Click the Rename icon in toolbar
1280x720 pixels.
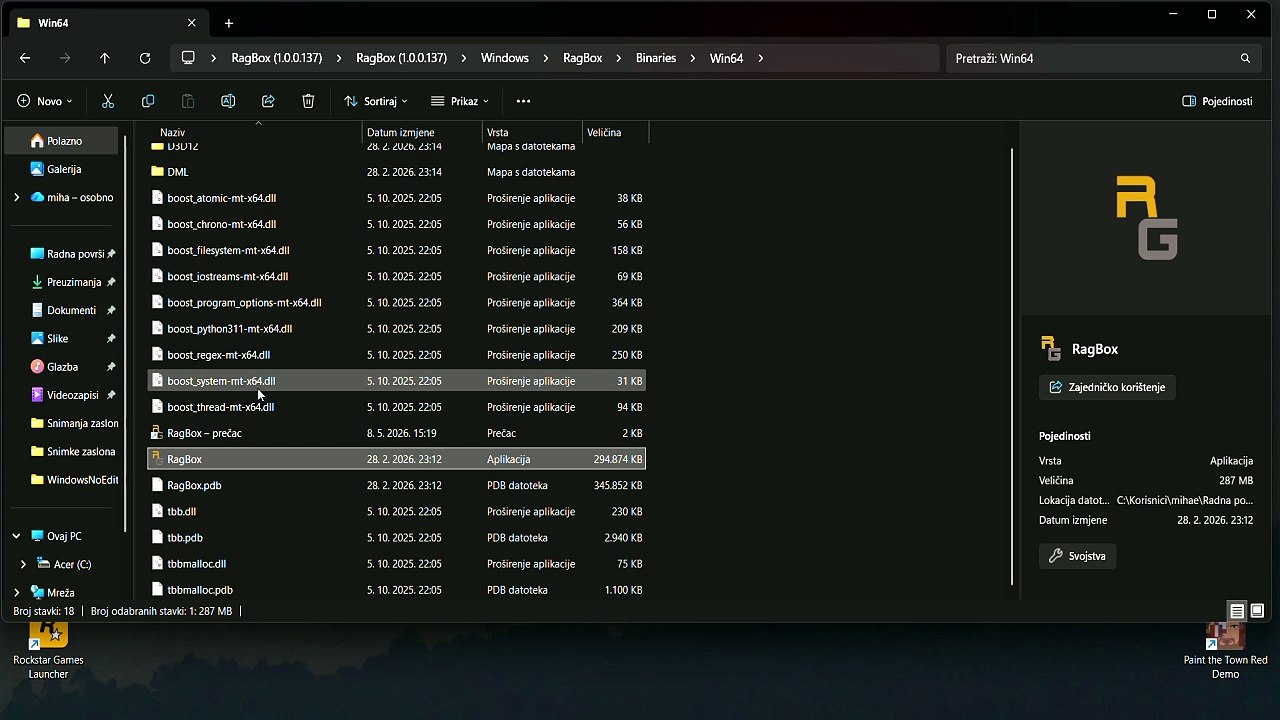[x=228, y=101]
